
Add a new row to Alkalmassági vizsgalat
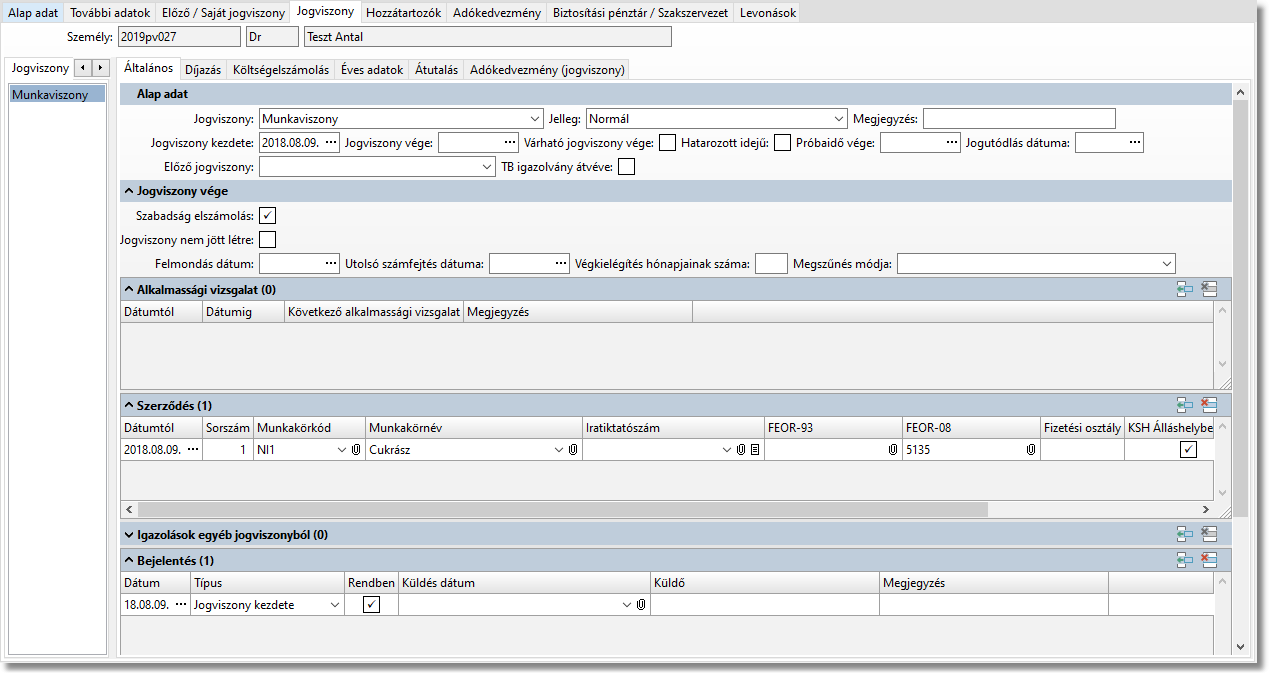[x=1185, y=289]
